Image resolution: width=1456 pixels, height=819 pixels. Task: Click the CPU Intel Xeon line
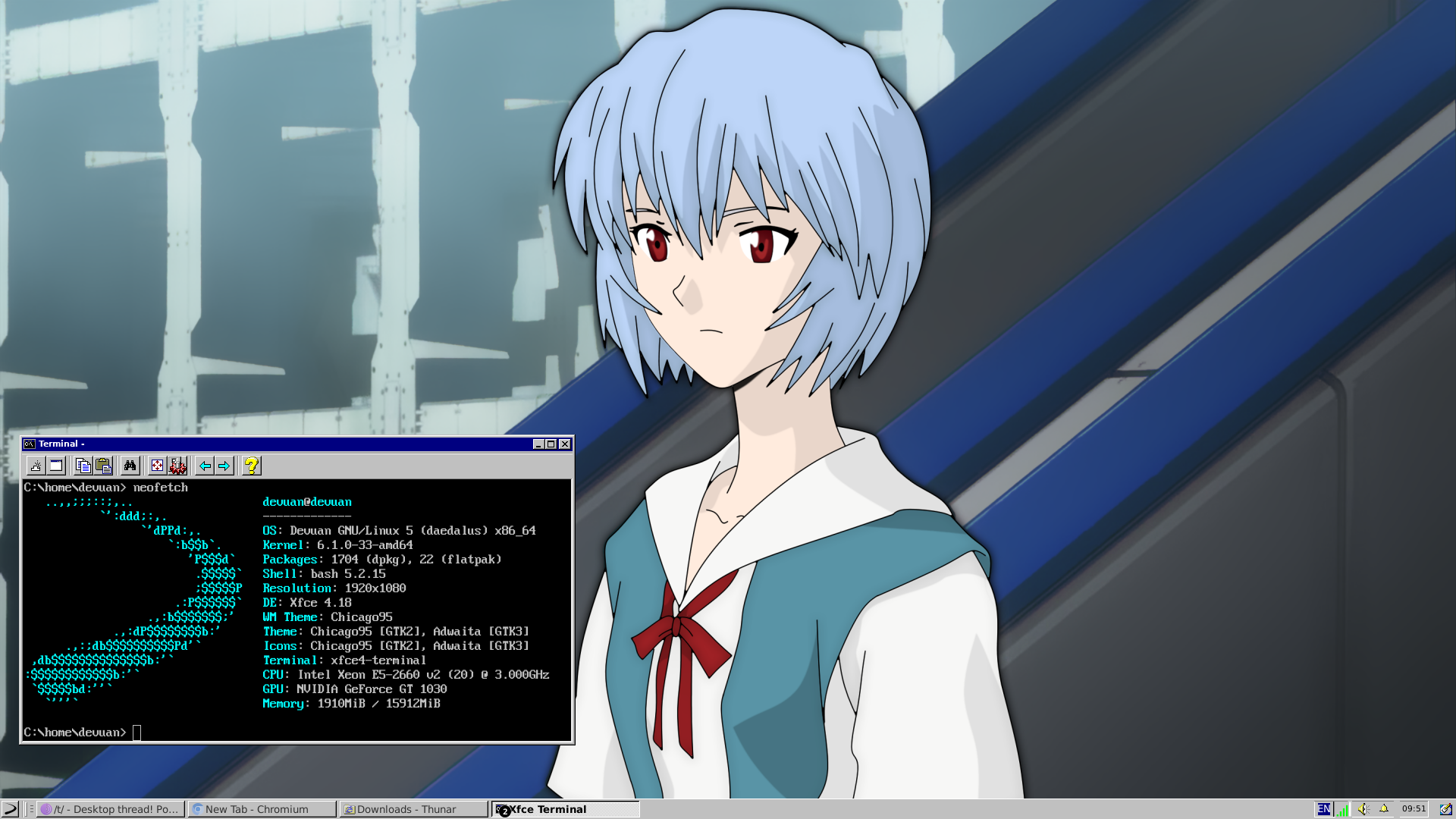coord(406,675)
